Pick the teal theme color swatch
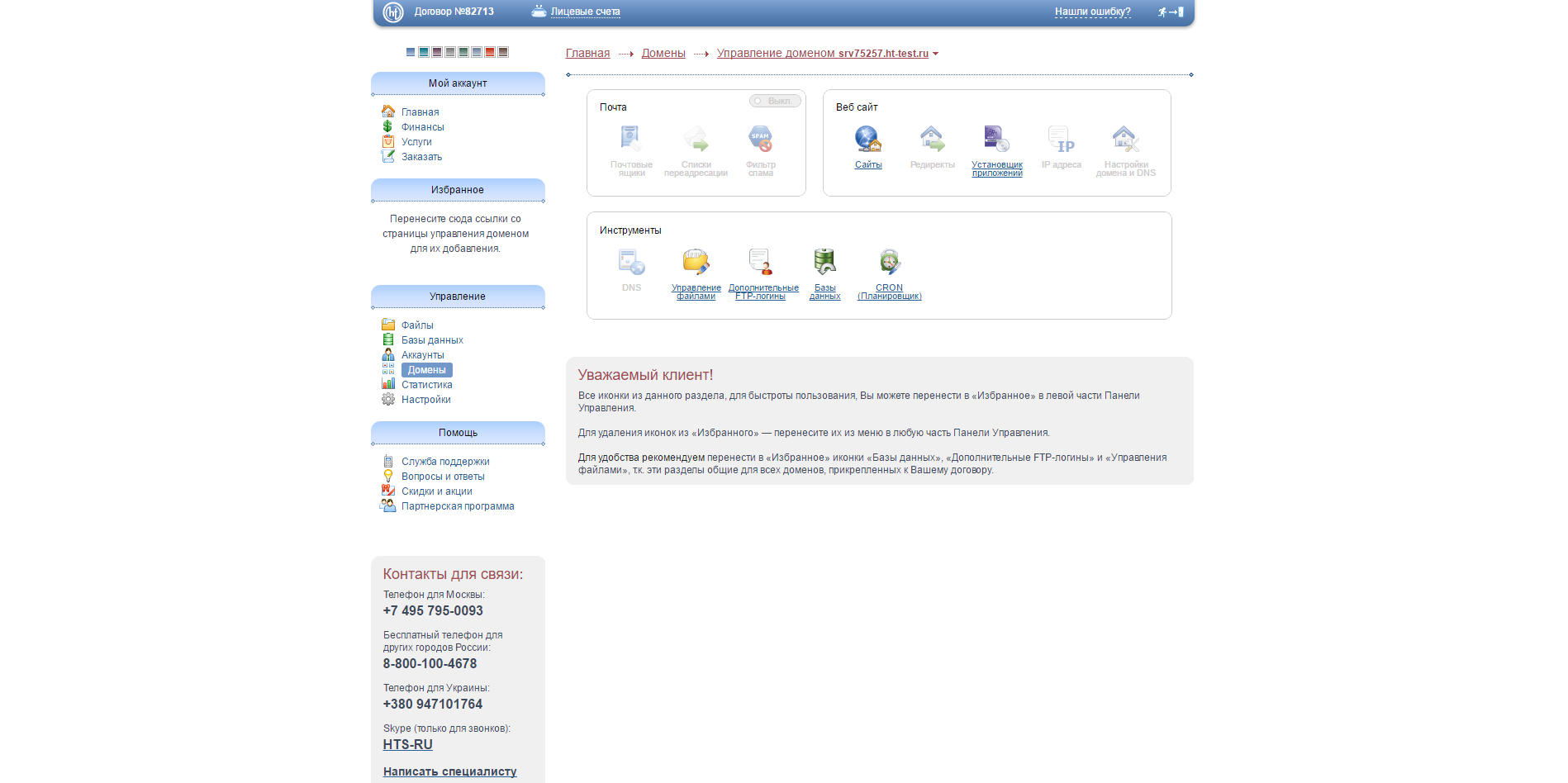The image size is (1568, 783). tap(424, 52)
